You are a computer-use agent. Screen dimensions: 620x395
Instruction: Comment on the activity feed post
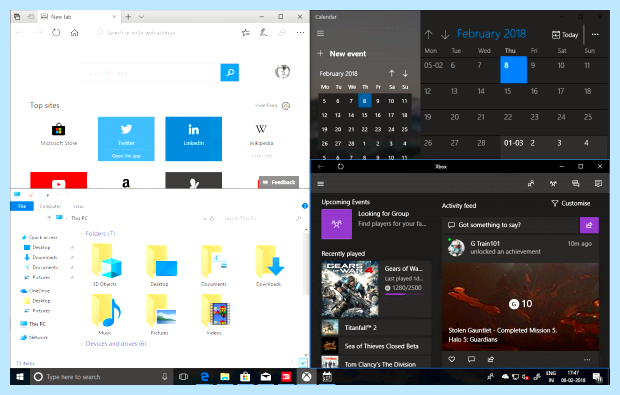(471, 359)
